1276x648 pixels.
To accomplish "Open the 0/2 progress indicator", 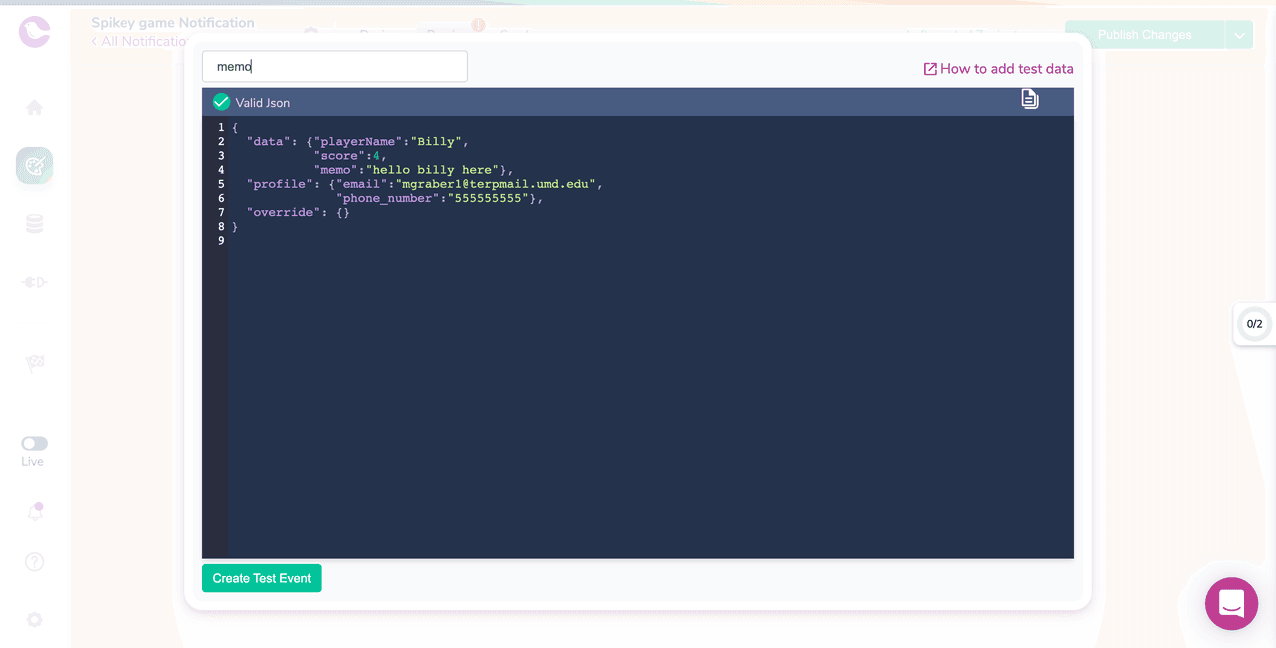I will (1254, 324).
